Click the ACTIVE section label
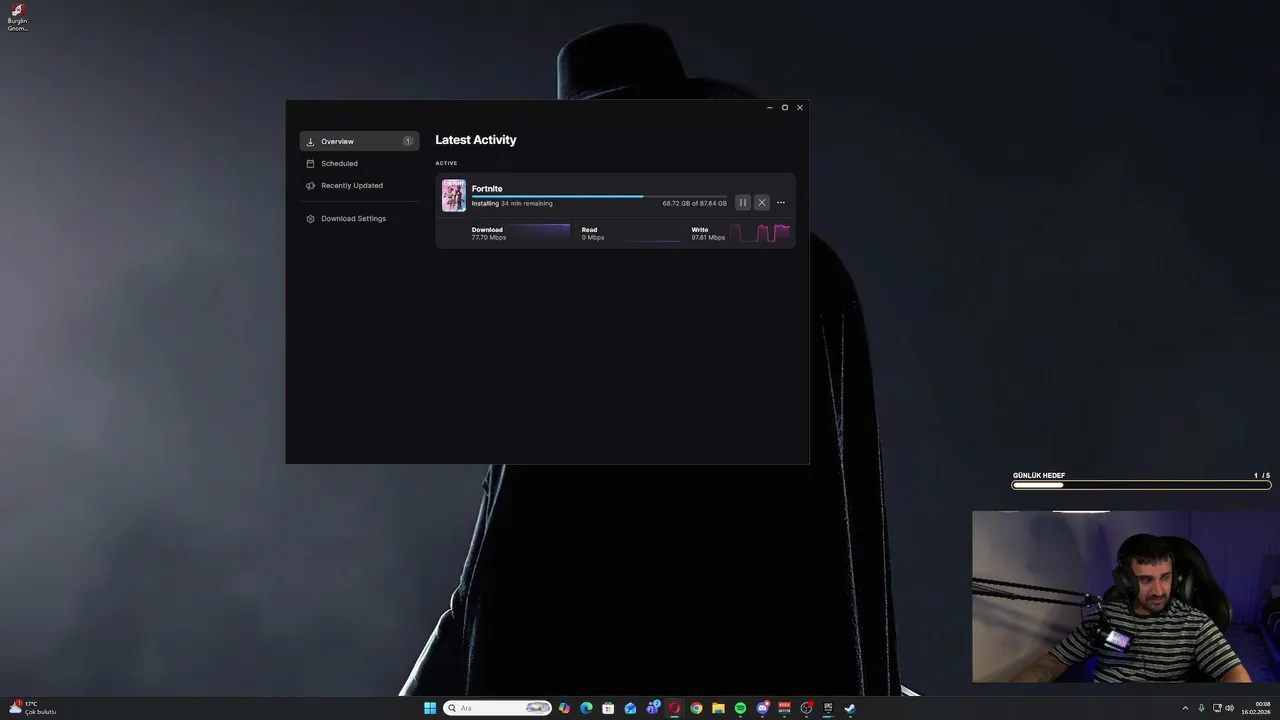Viewport: 1280px width, 720px height. pos(446,163)
